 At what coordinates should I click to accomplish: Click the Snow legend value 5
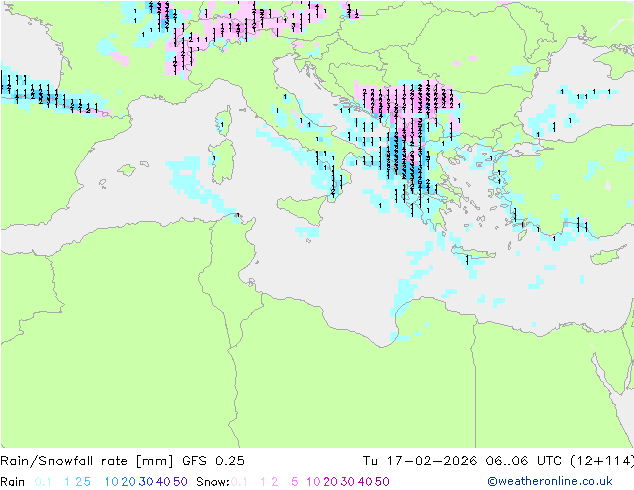(x=294, y=482)
